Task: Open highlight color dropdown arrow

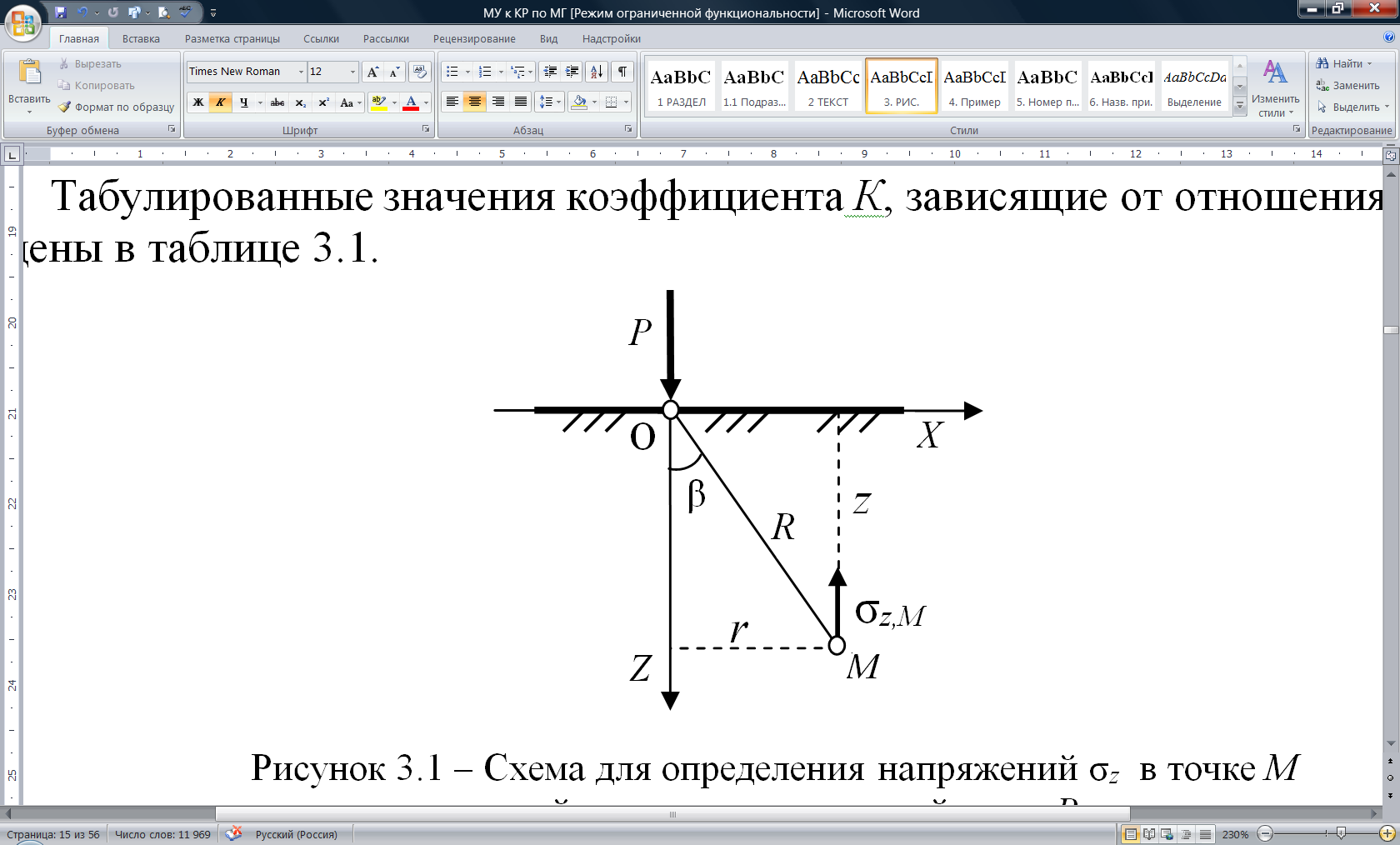Action: (x=394, y=102)
